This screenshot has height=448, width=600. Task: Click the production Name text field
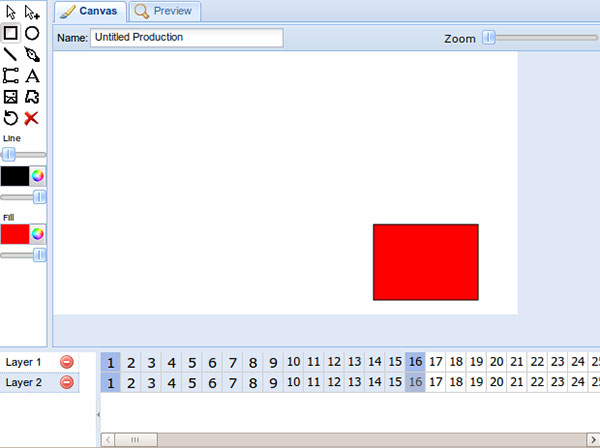click(x=187, y=38)
